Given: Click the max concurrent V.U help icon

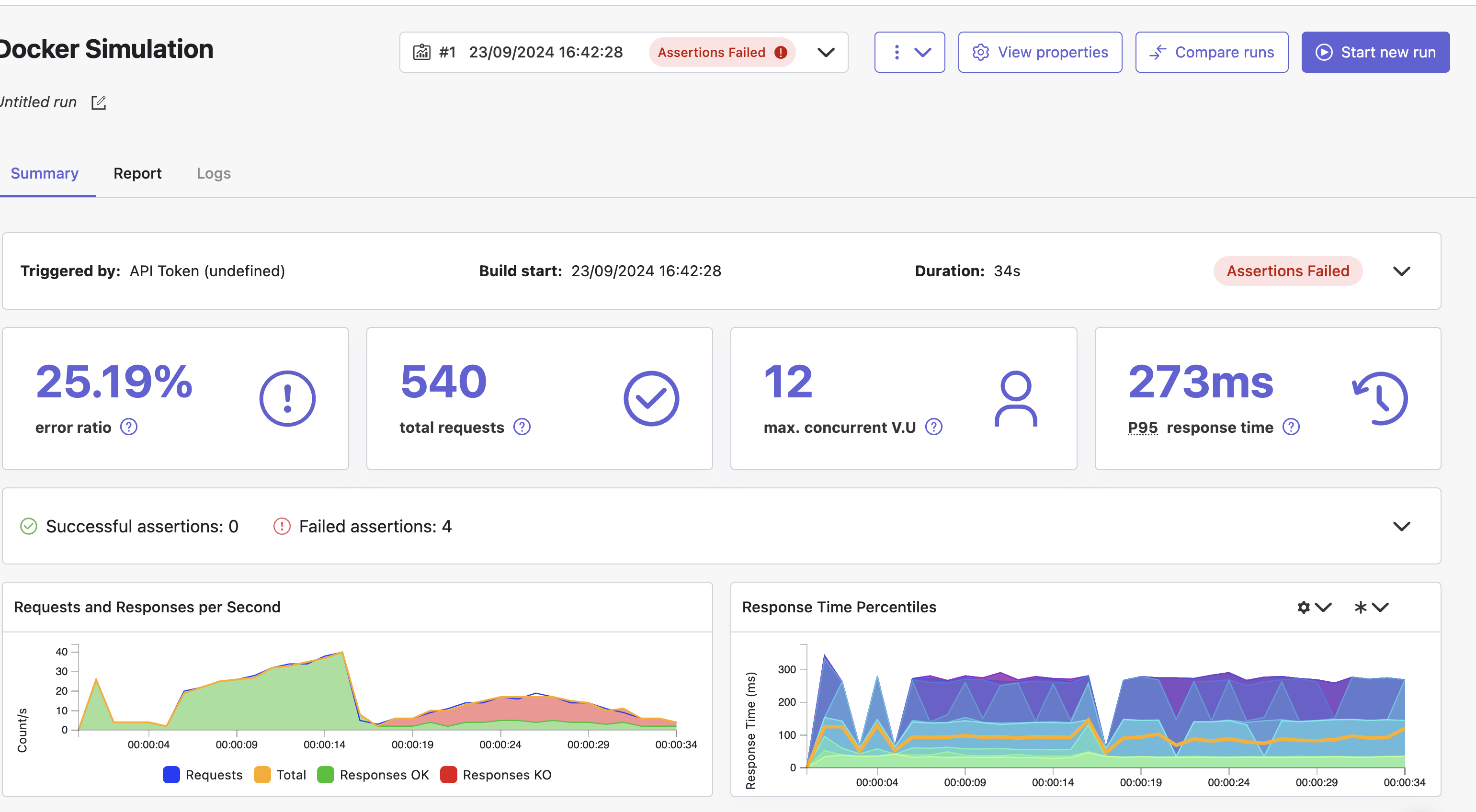Looking at the screenshot, I should click(x=934, y=427).
